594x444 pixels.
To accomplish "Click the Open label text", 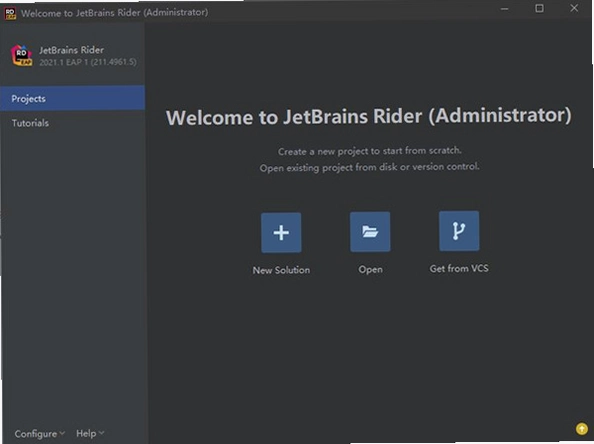I will (370, 269).
